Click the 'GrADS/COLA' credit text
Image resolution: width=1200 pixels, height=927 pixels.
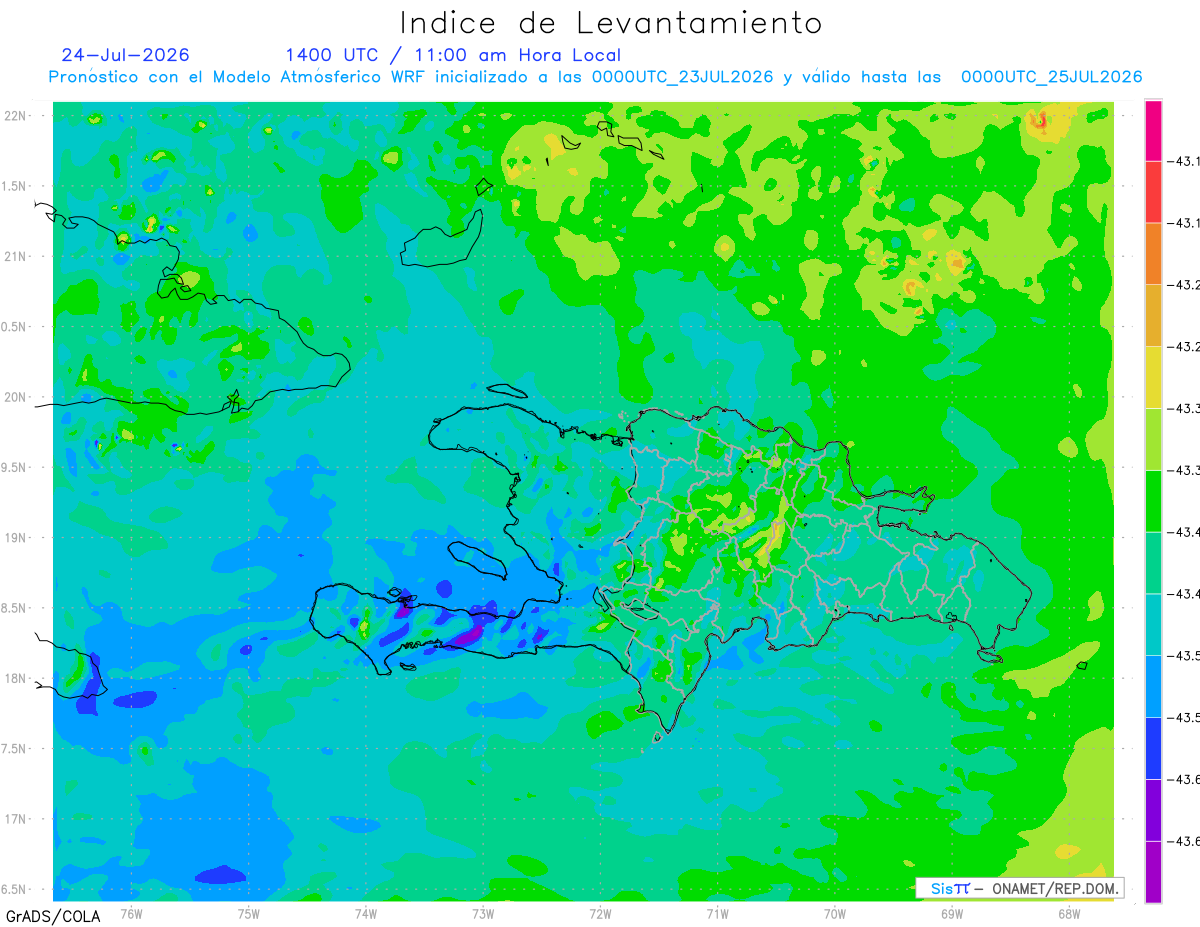tap(53, 916)
